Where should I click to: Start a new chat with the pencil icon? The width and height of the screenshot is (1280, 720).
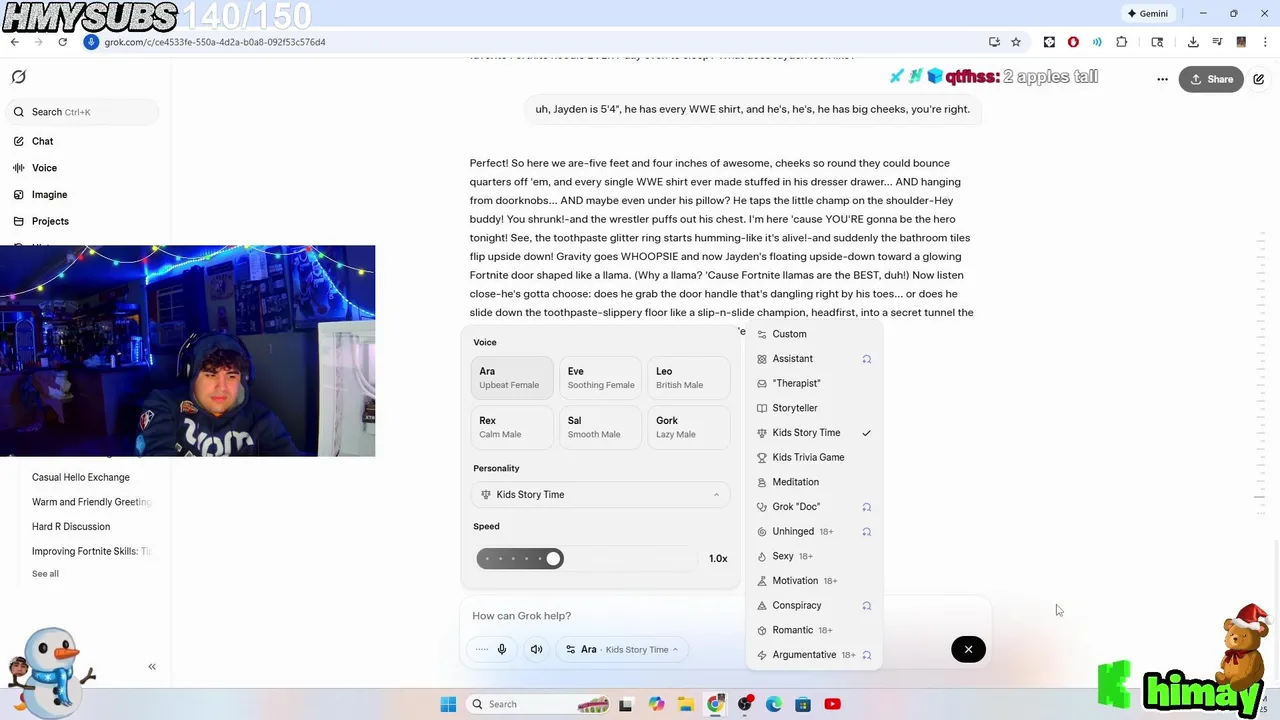pyautogui.click(x=1259, y=79)
